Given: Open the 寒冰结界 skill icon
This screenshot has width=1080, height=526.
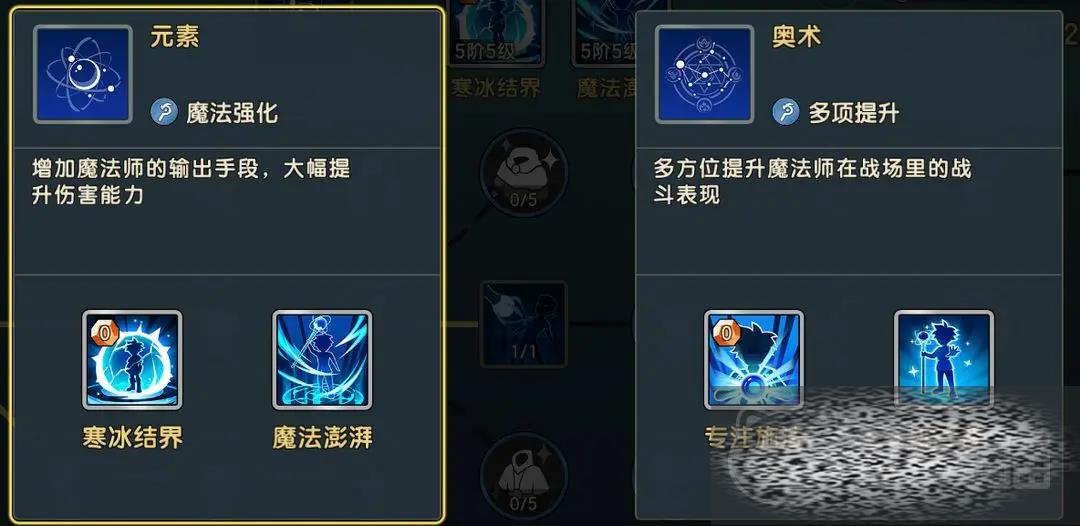Looking at the screenshot, I should (x=132, y=360).
